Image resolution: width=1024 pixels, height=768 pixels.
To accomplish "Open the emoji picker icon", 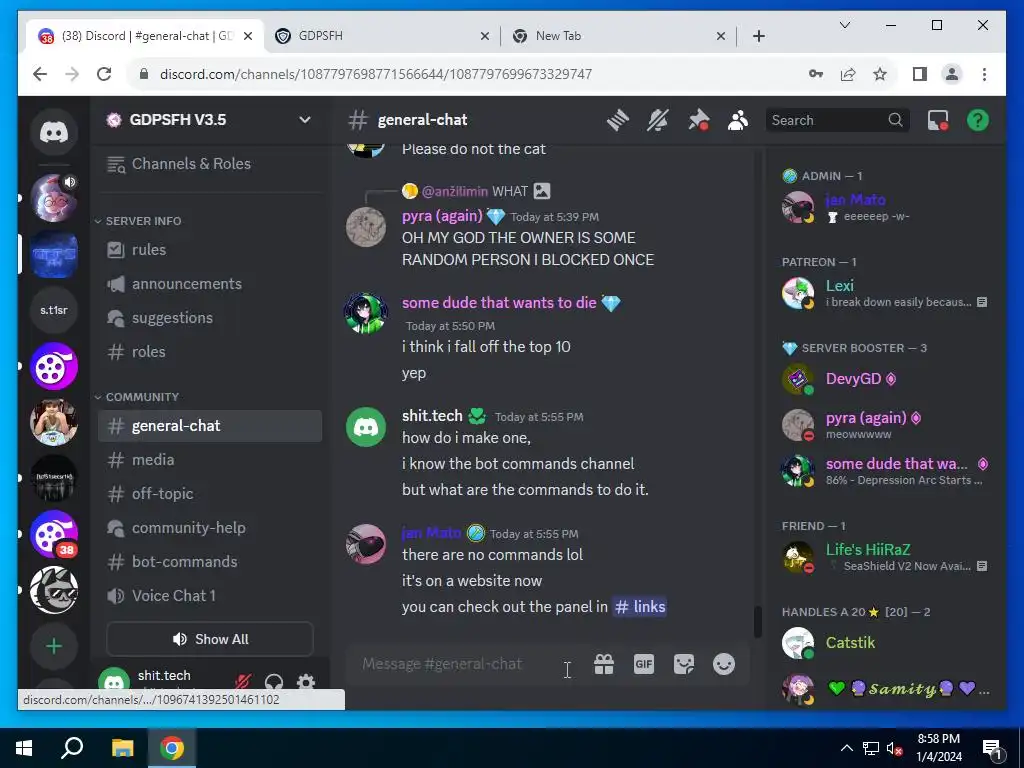I will pyautogui.click(x=724, y=664).
